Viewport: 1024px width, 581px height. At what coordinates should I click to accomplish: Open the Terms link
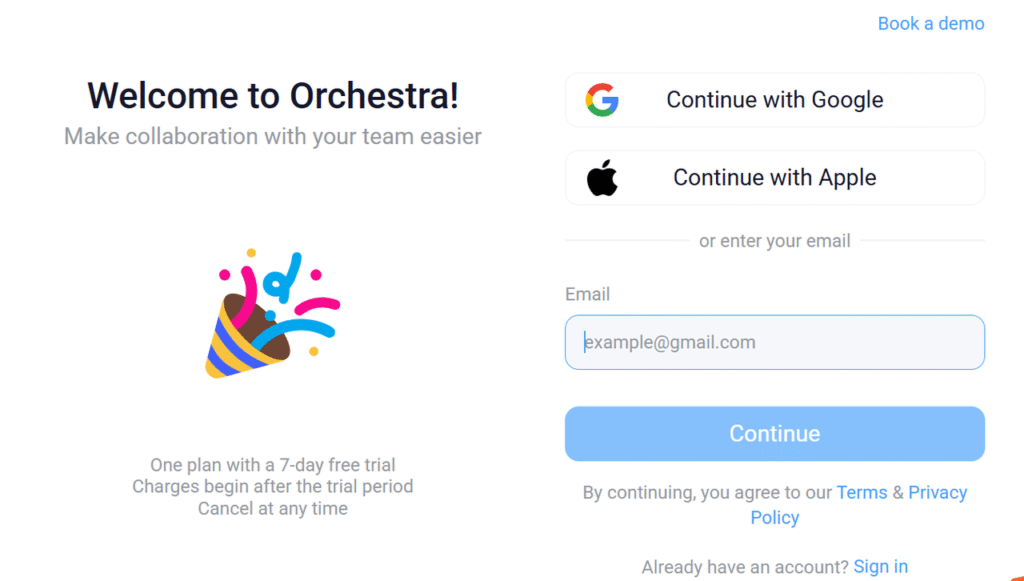(861, 492)
